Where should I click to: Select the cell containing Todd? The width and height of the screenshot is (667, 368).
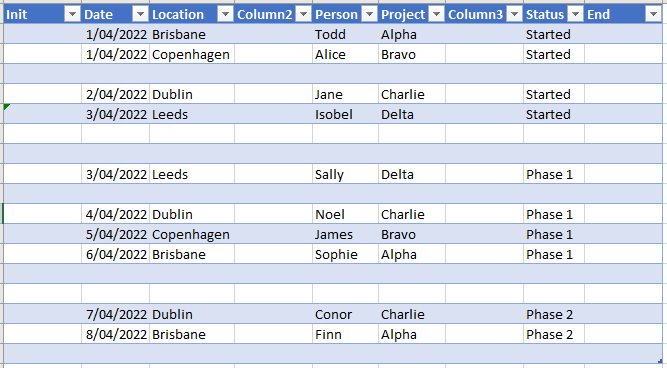tap(345, 34)
